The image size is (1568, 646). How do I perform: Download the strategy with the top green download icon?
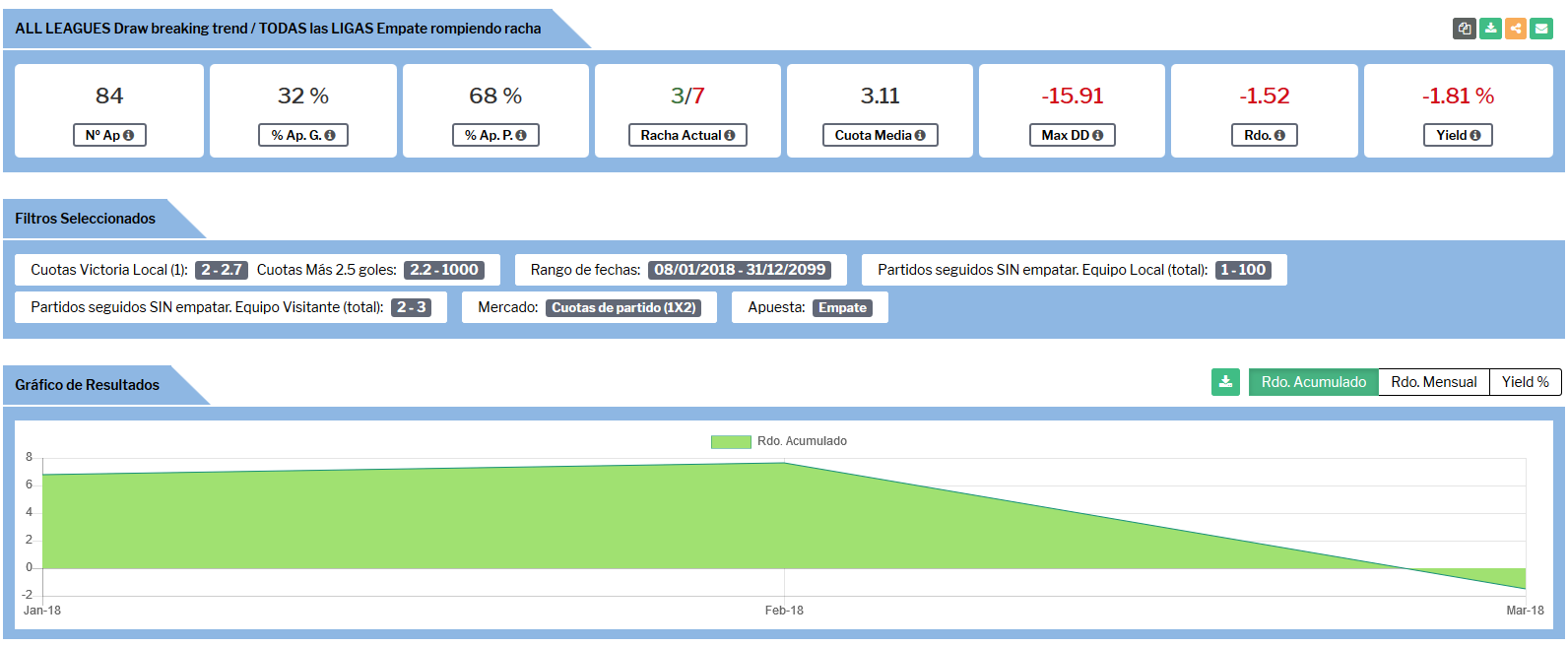(1490, 29)
